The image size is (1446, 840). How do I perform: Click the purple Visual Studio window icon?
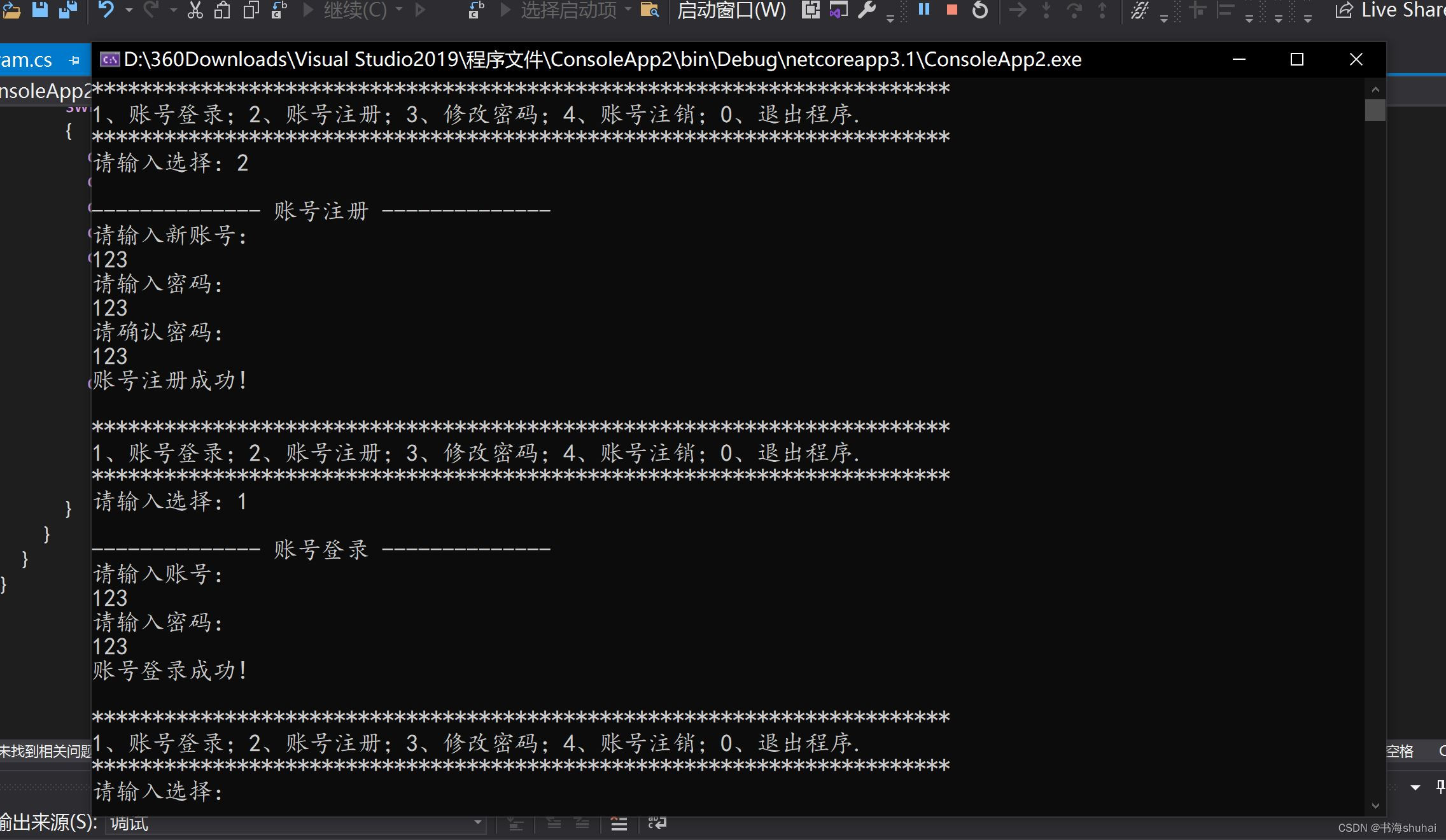(x=839, y=10)
